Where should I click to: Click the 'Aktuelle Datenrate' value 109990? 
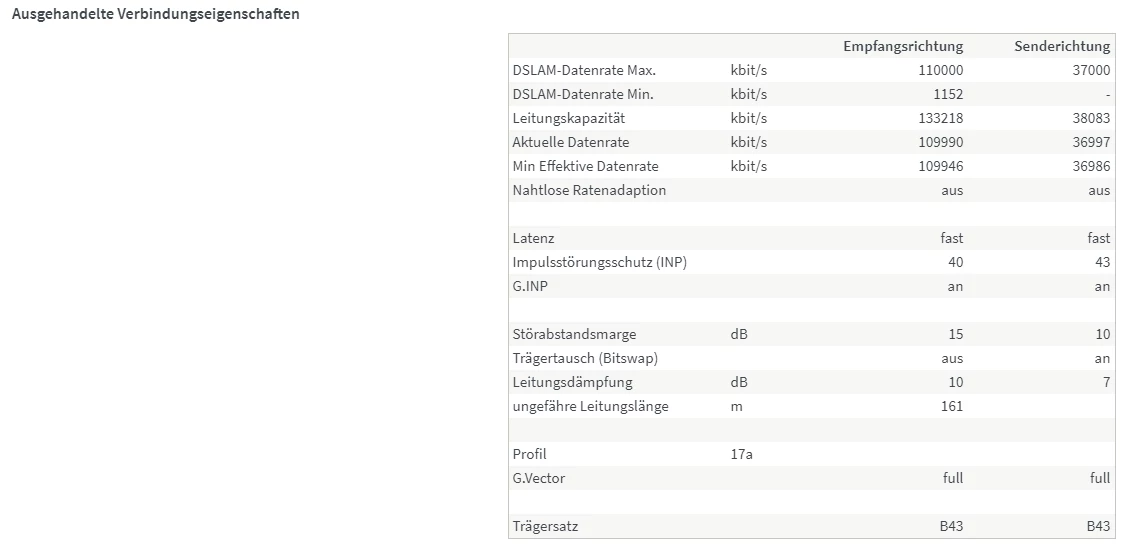click(x=941, y=142)
